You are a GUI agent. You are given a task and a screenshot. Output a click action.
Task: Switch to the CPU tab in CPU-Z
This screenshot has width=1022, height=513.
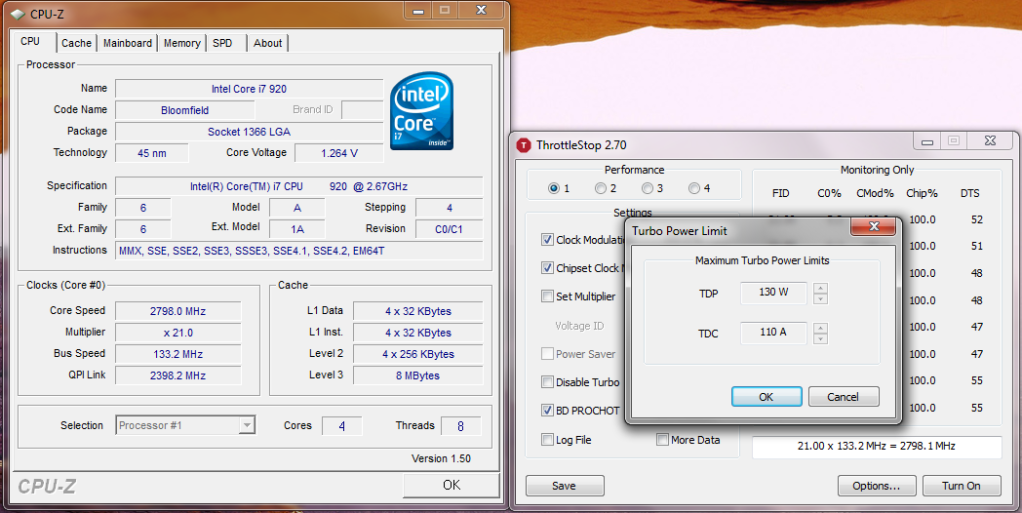coord(30,41)
